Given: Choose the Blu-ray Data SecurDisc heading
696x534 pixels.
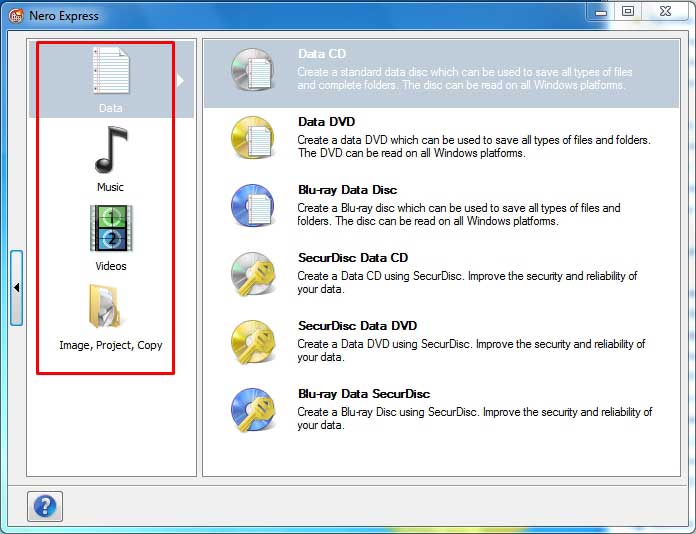Looking at the screenshot, I should [x=364, y=394].
